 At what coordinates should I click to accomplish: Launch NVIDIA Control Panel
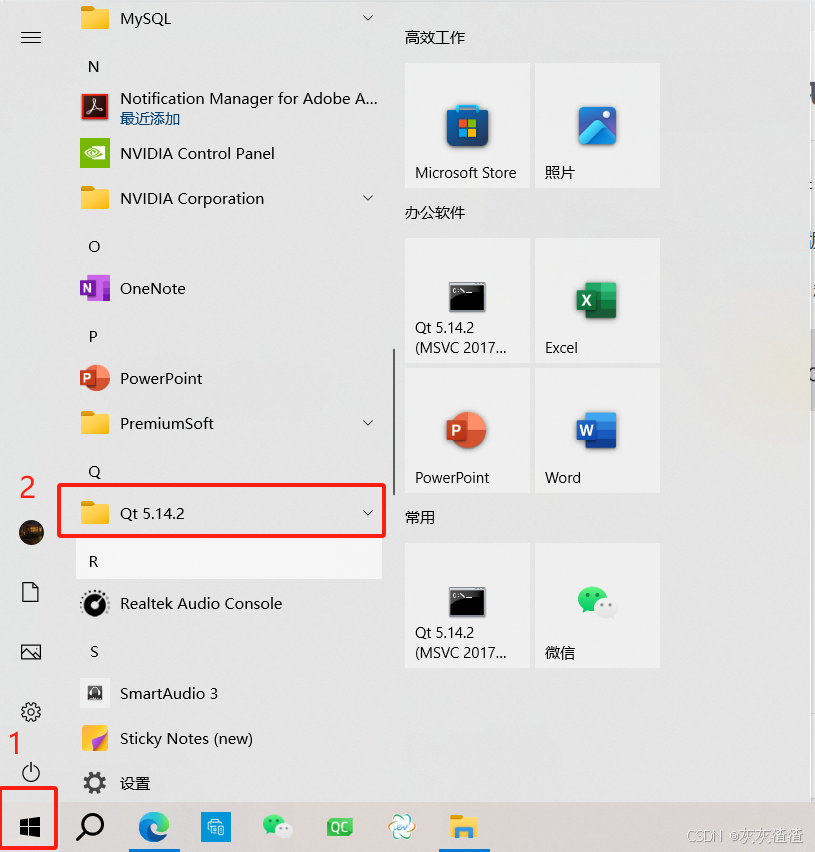229,153
